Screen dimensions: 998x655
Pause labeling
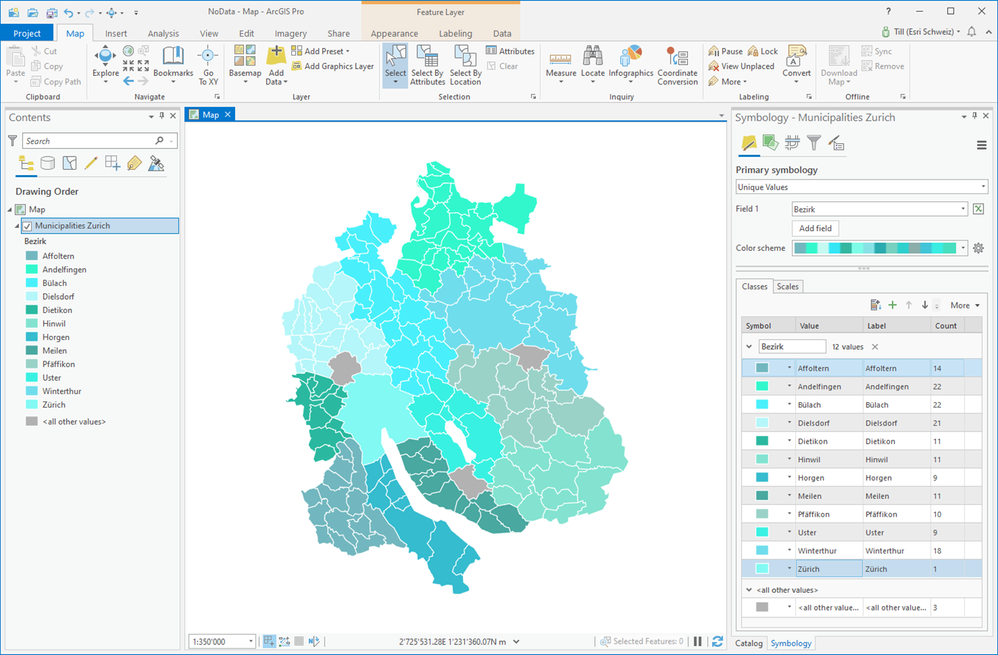[726, 51]
